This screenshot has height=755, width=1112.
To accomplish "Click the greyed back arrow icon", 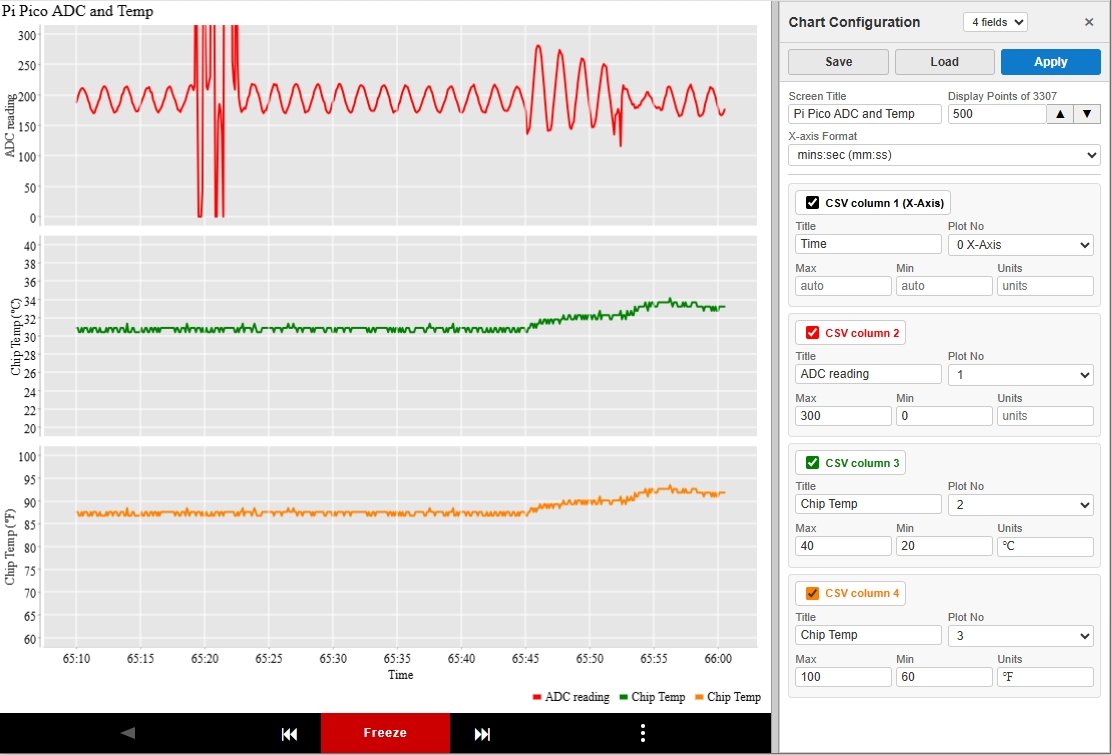I will (x=128, y=733).
